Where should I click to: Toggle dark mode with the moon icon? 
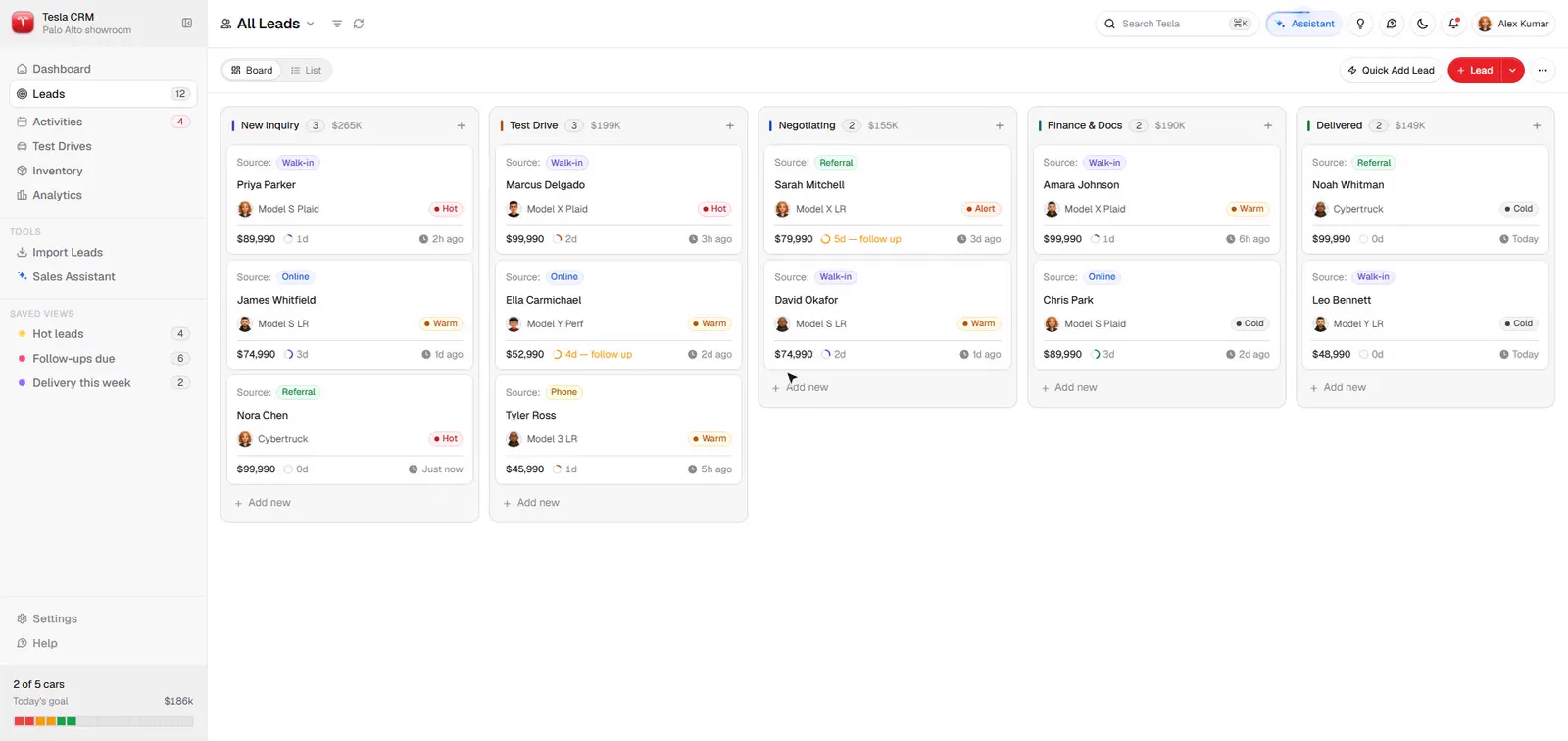pyautogui.click(x=1423, y=24)
